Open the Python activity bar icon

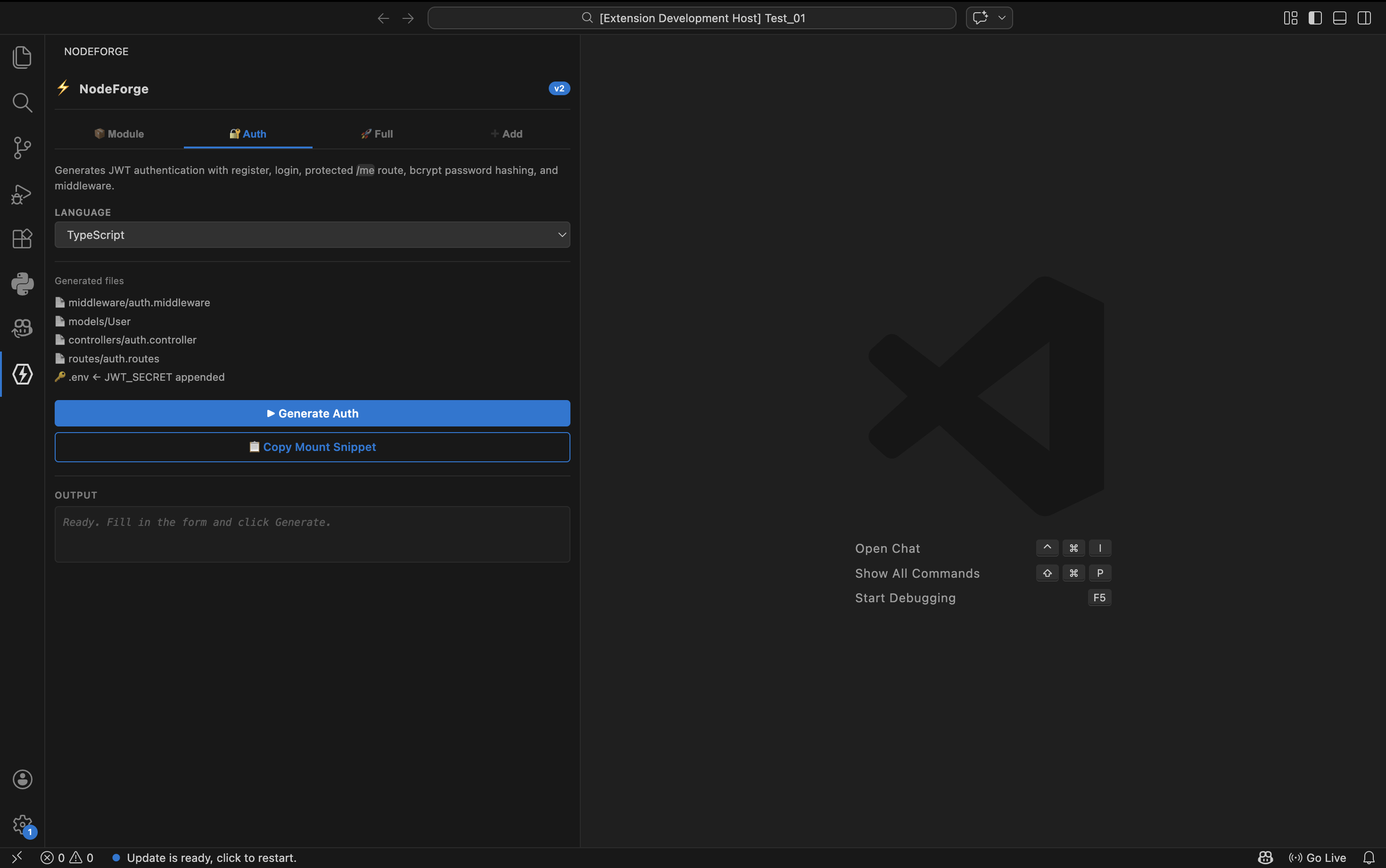click(22, 284)
